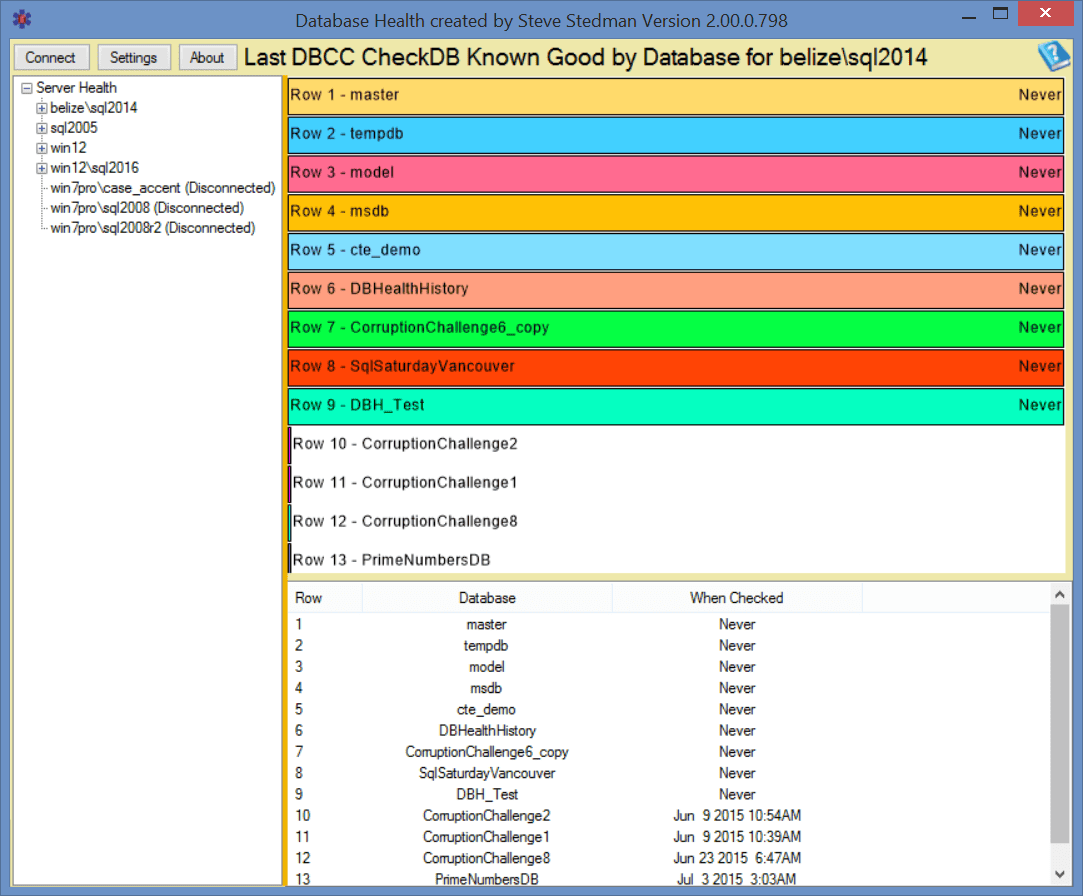This screenshot has height=896, width=1083.
Task: Expand the sql2005 tree node
Action: 42,128
